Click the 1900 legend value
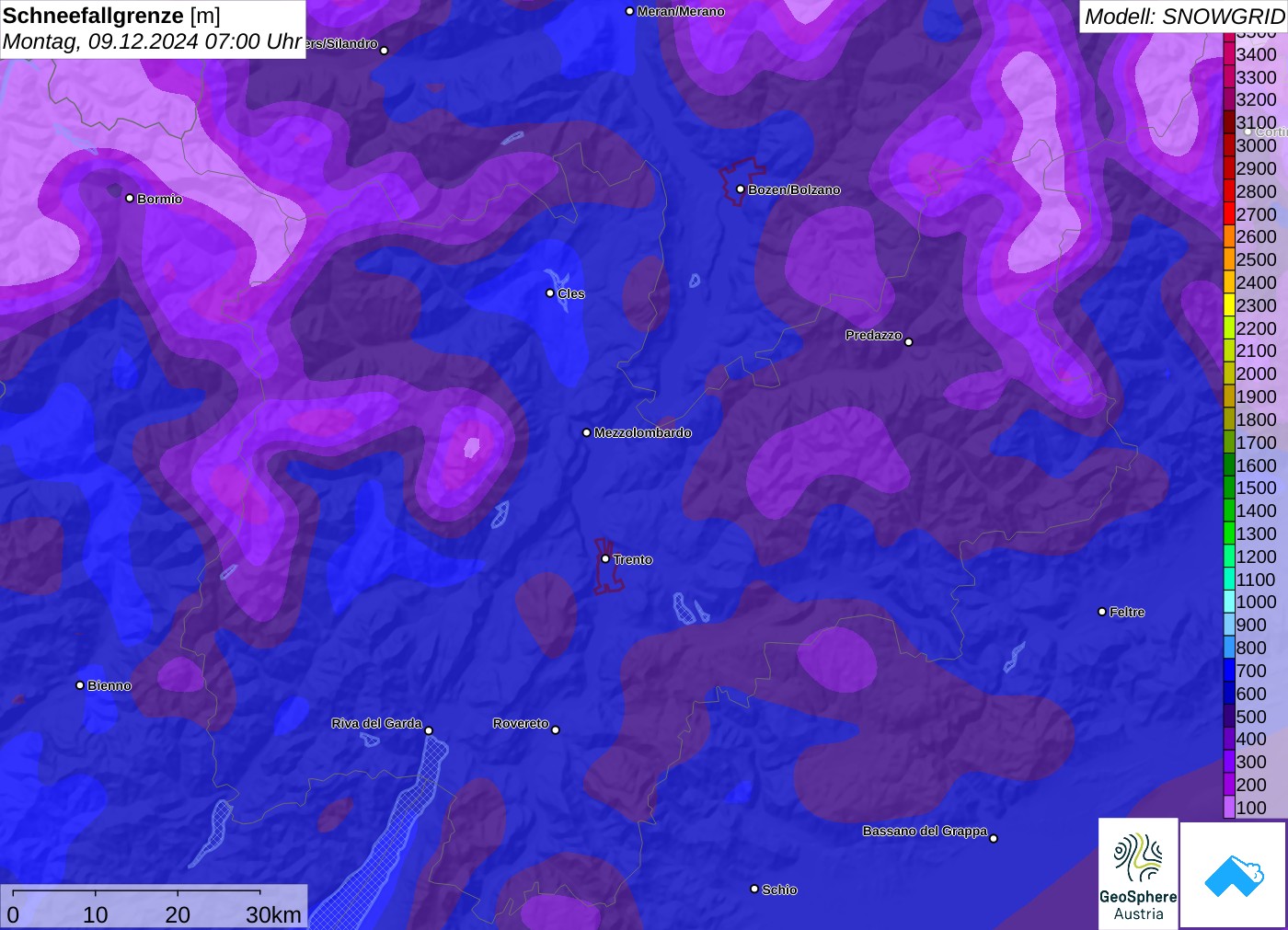 [1256, 396]
